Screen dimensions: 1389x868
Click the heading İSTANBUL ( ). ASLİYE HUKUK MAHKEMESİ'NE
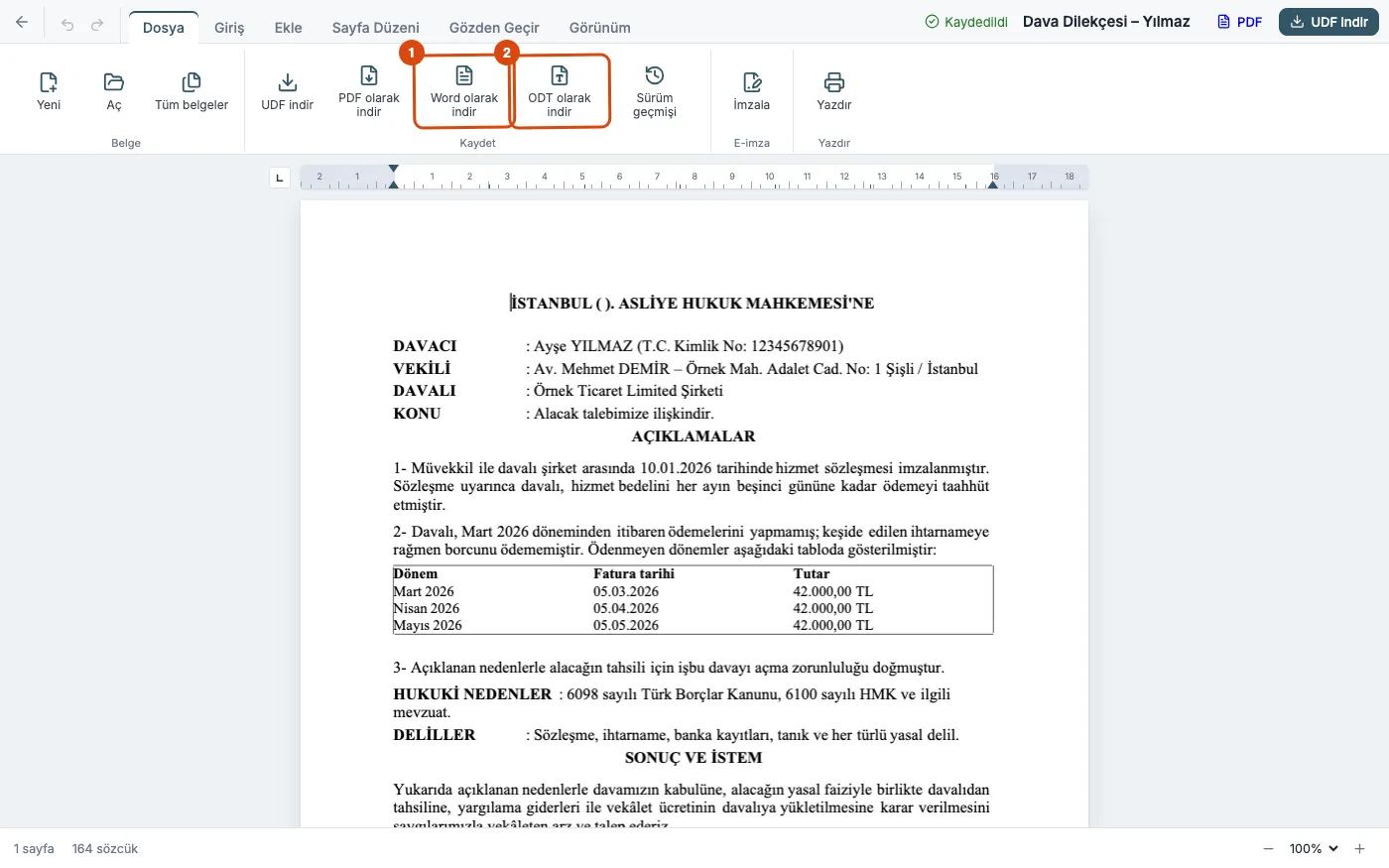pos(693,304)
